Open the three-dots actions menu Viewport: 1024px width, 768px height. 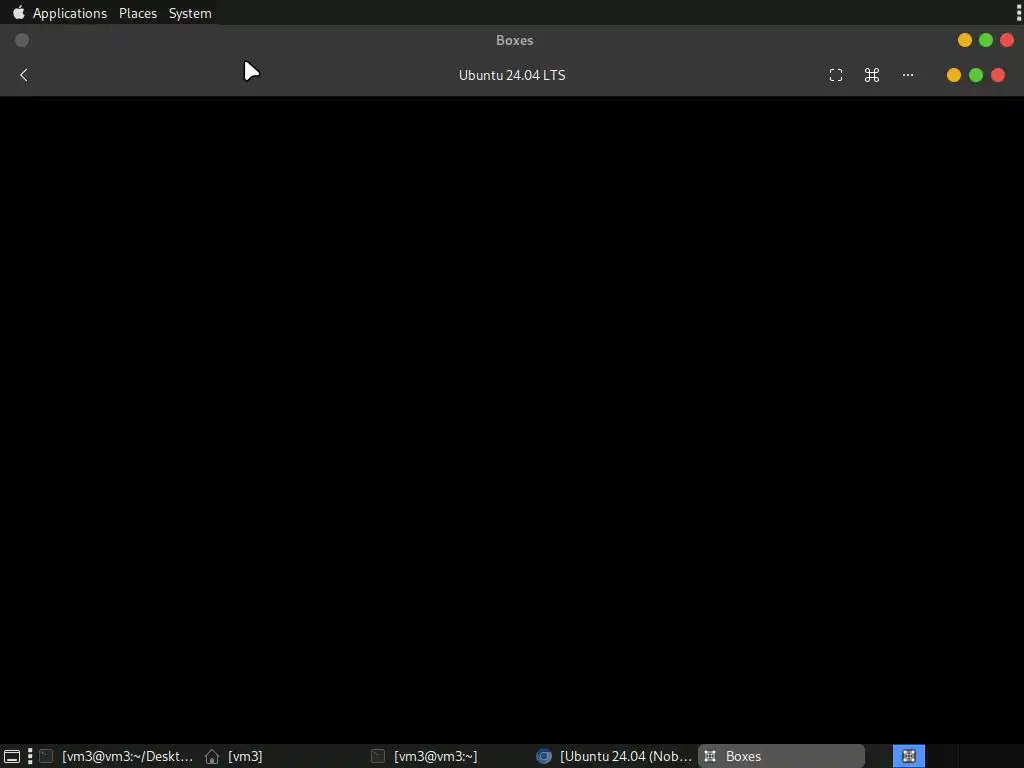point(908,75)
